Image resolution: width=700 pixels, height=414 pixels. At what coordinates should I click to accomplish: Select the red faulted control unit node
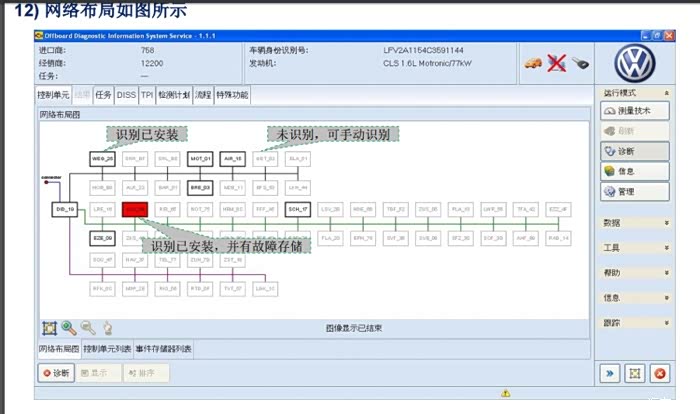click(135, 209)
